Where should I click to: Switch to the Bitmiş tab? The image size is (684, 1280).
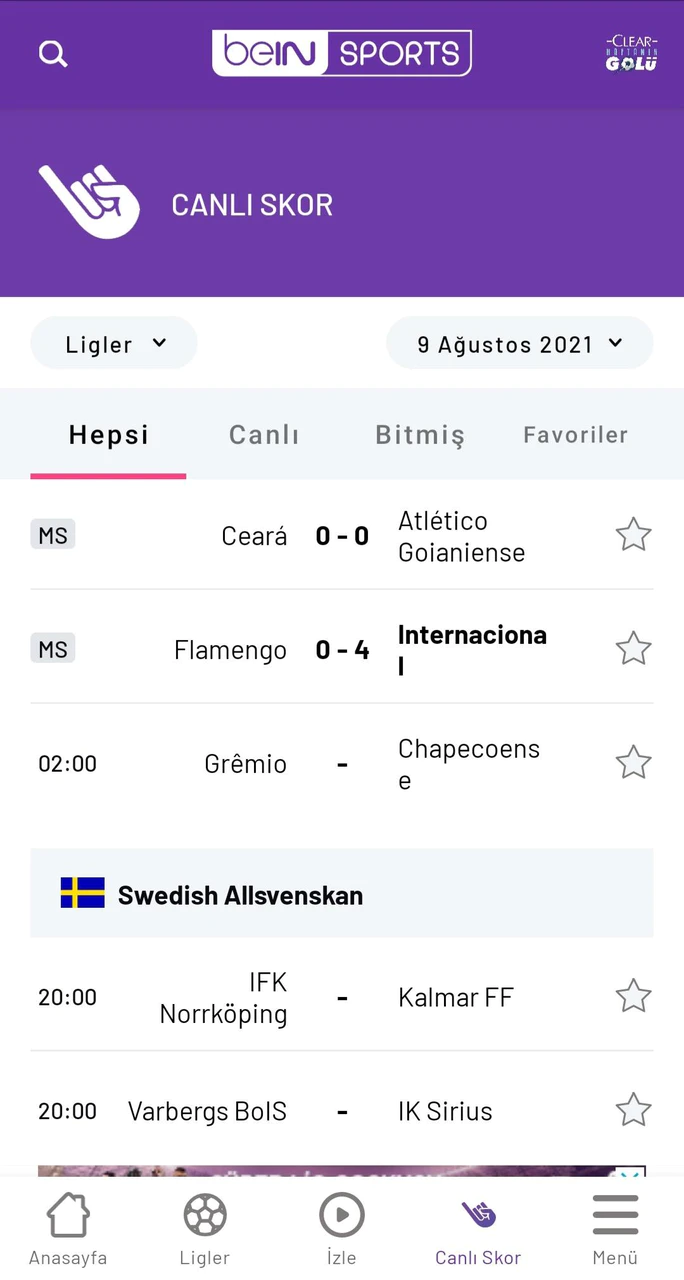(x=420, y=434)
